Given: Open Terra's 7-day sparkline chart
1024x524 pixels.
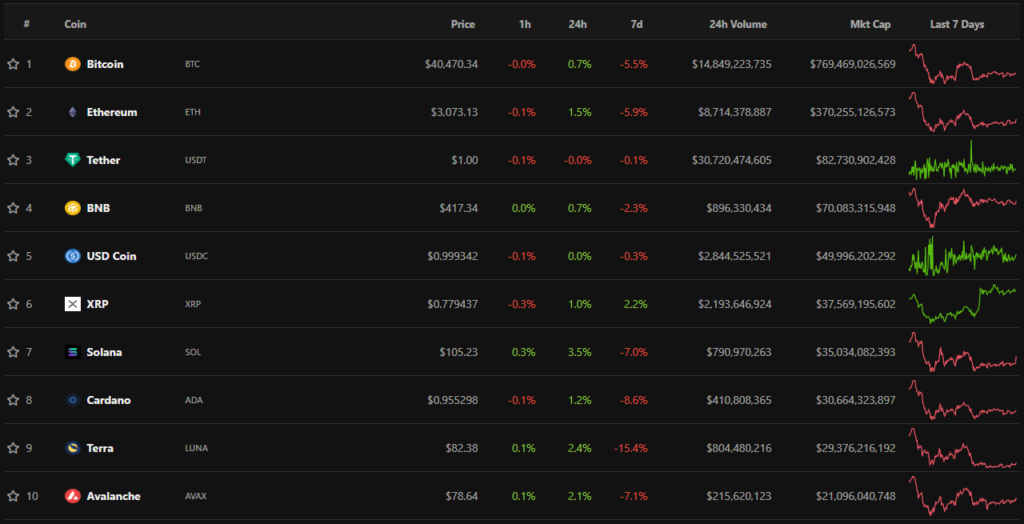Looking at the screenshot, I should [963, 448].
